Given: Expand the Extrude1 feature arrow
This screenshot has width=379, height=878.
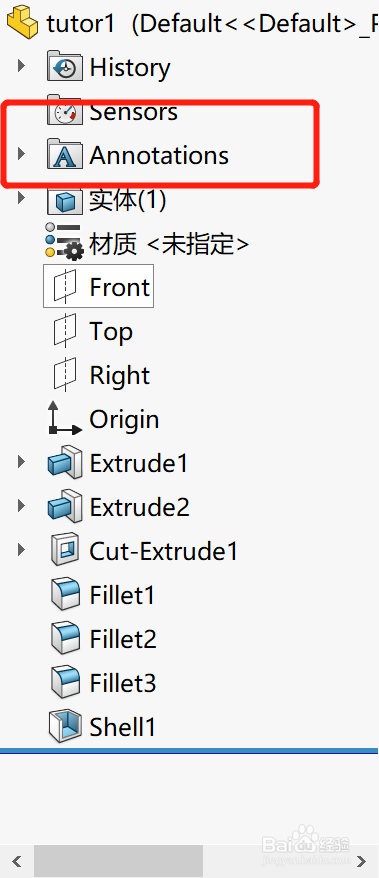Looking at the screenshot, I should 21,462.
